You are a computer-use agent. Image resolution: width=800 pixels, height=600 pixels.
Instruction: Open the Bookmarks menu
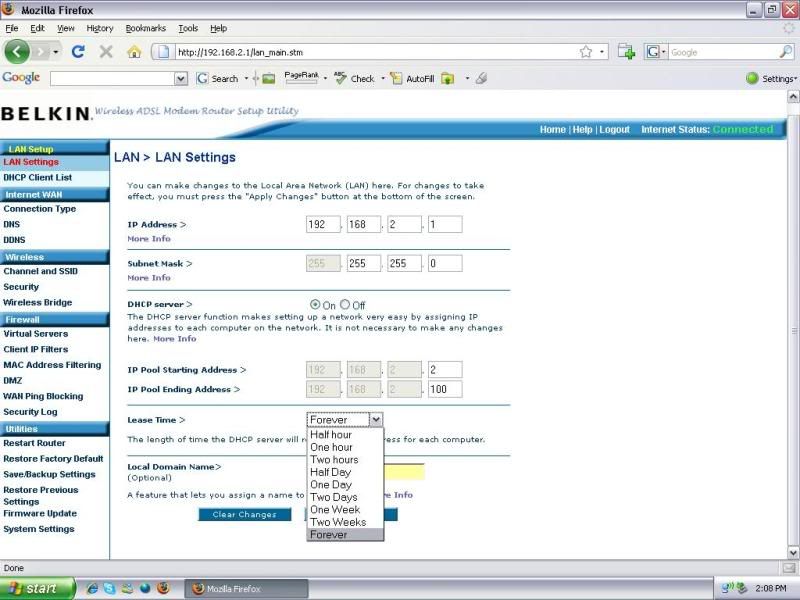pyautogui.click(x=145, y=29)
